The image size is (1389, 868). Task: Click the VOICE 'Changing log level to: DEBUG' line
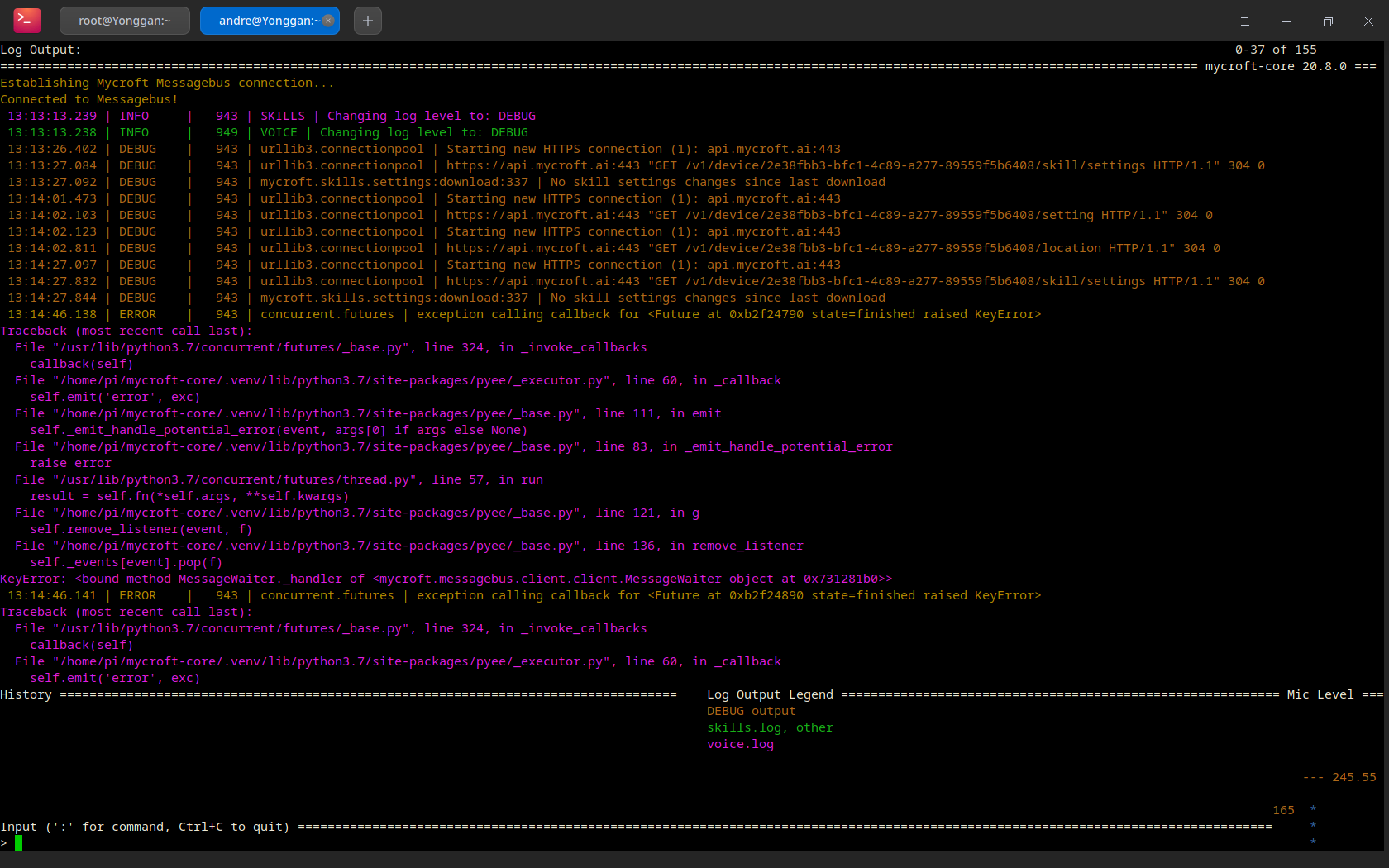tap(268, 132)
